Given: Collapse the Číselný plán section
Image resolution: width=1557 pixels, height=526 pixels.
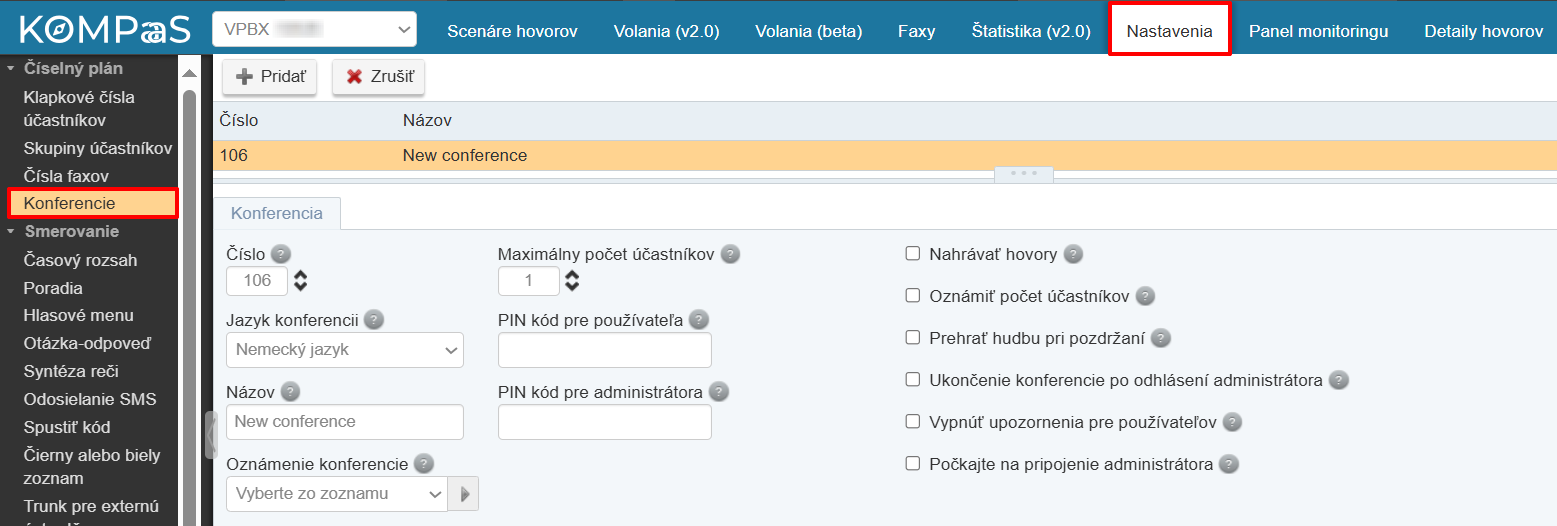Looking at the screenshot, I should (x=12, y=69).
